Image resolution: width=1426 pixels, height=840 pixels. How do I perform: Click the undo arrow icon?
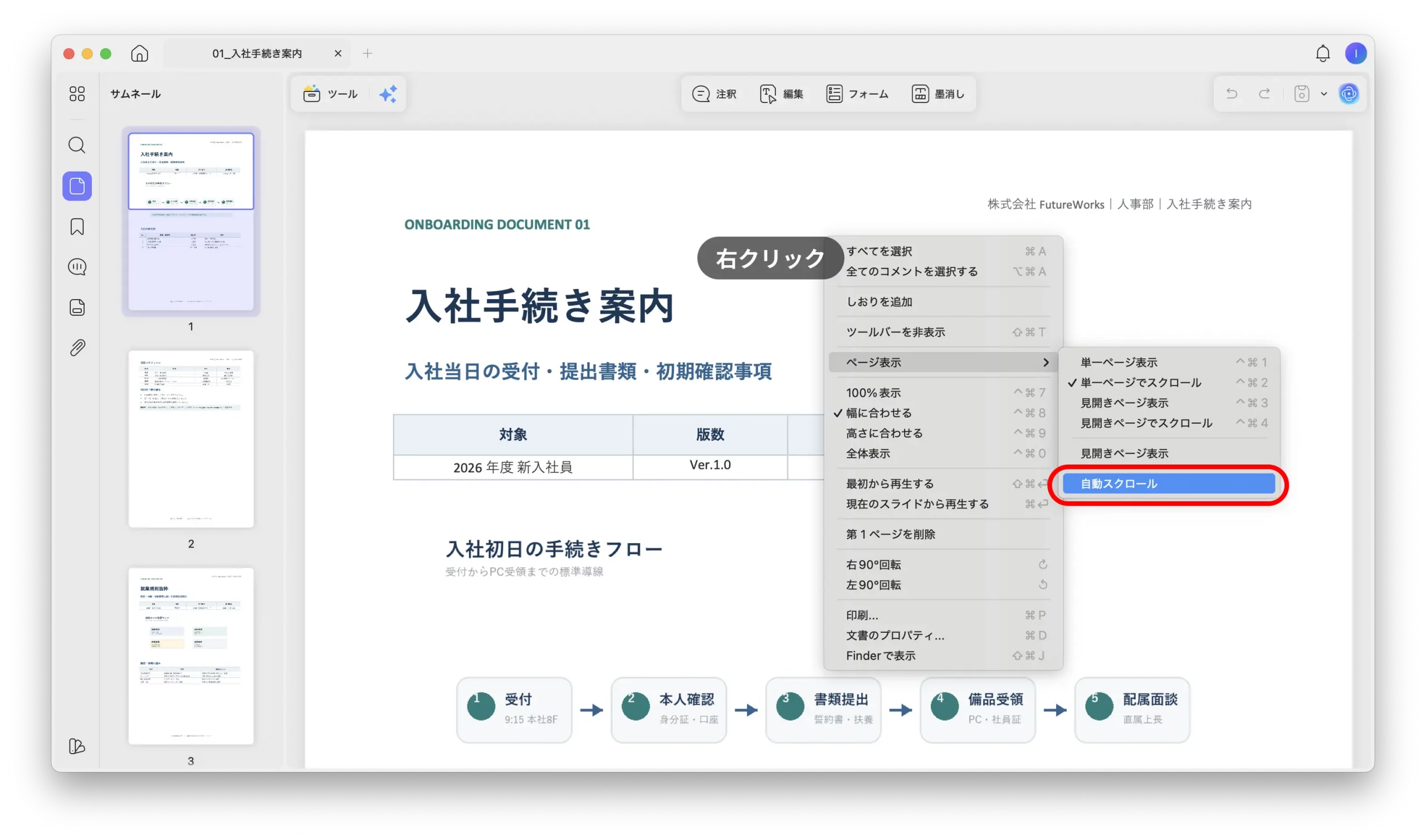(x=1232, y=94)
